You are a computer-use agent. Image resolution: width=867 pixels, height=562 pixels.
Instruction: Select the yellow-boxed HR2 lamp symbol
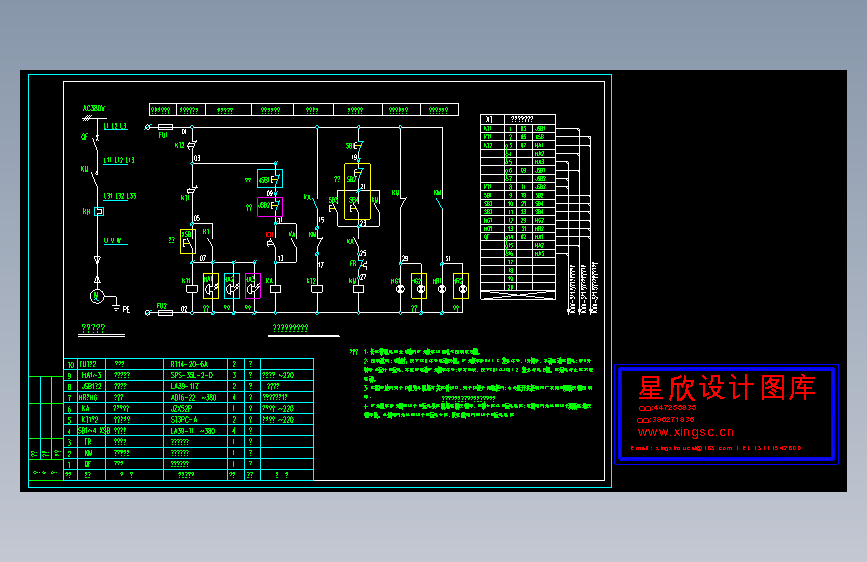tap(461, 286)
